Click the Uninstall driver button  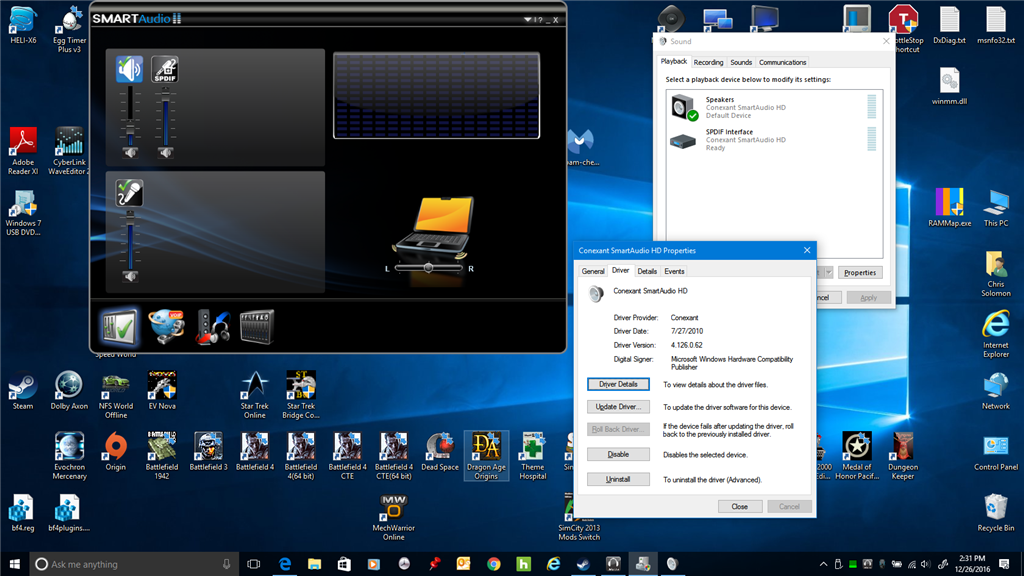click(x=618, y=479)
